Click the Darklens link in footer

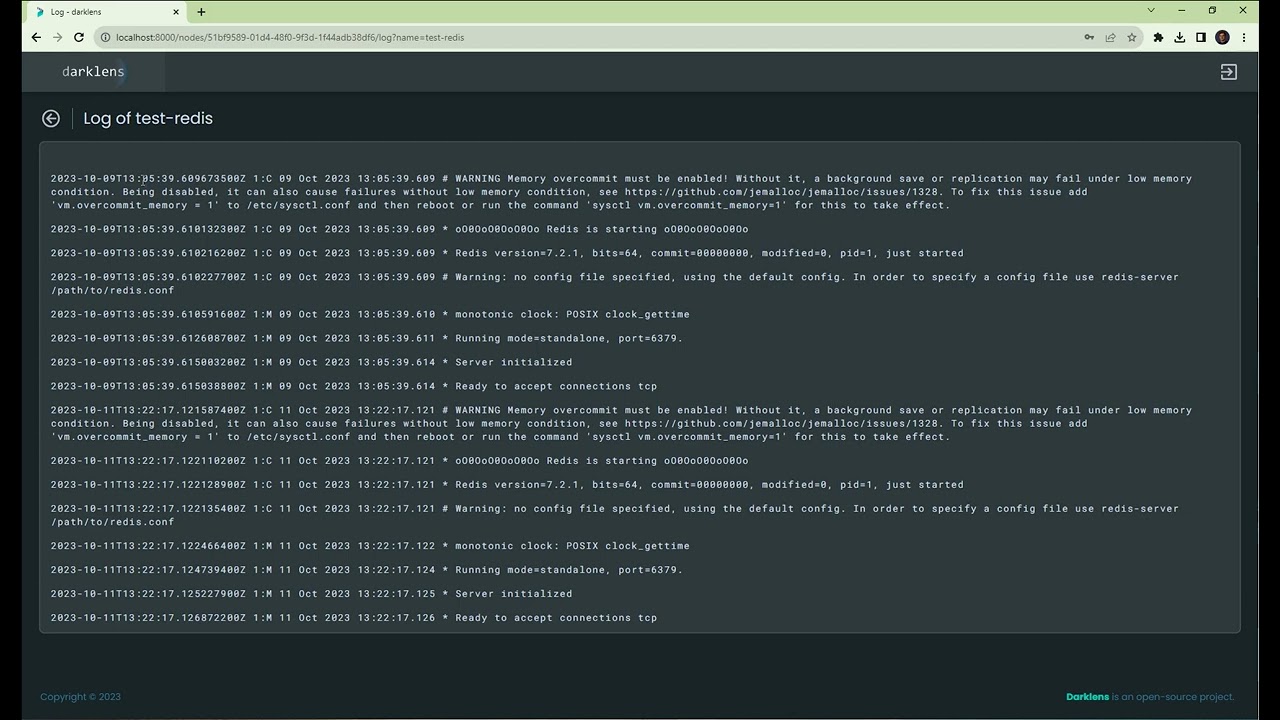click(1087, 697)
